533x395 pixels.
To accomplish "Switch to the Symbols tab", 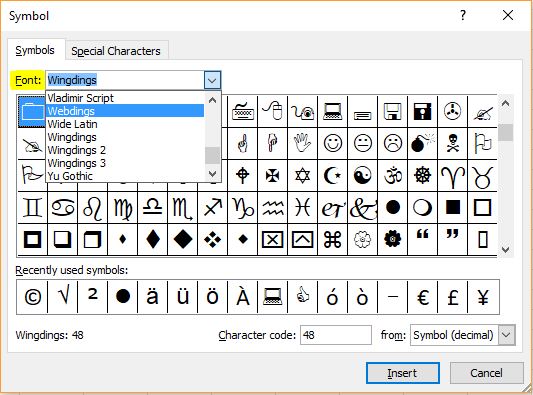I will pyautogui.click(x=35, y=50).
